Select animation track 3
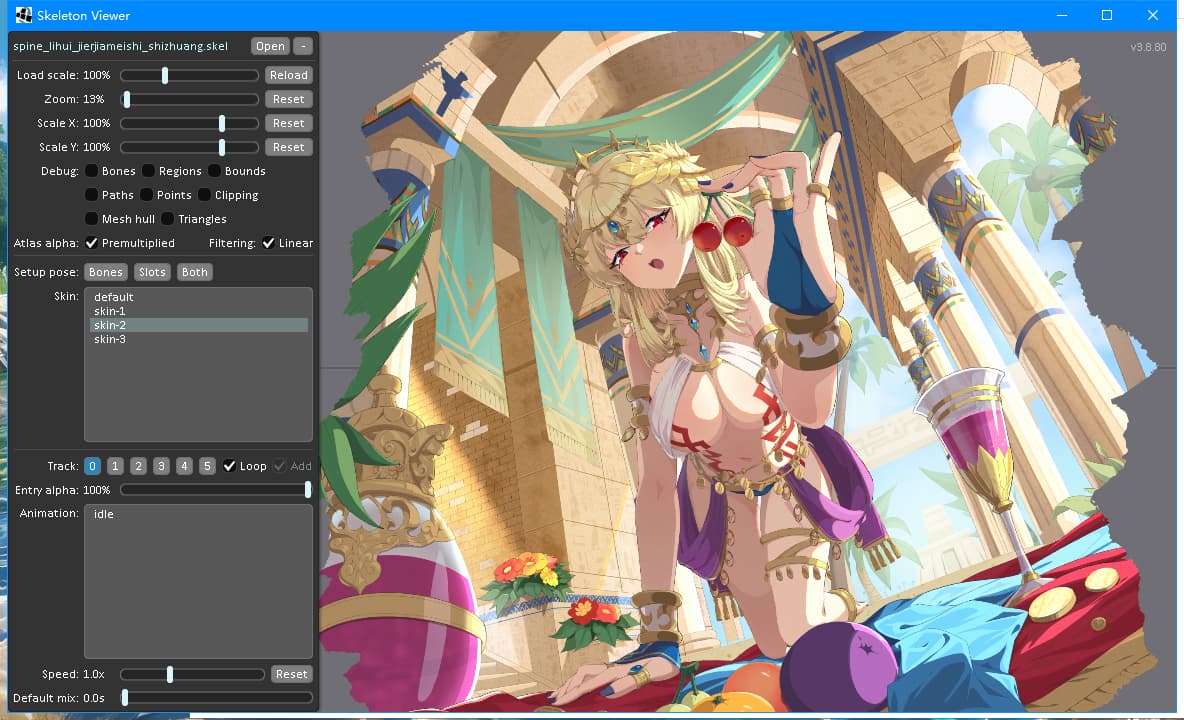Viewport: 1184px width, 720px height. point(161,466)
